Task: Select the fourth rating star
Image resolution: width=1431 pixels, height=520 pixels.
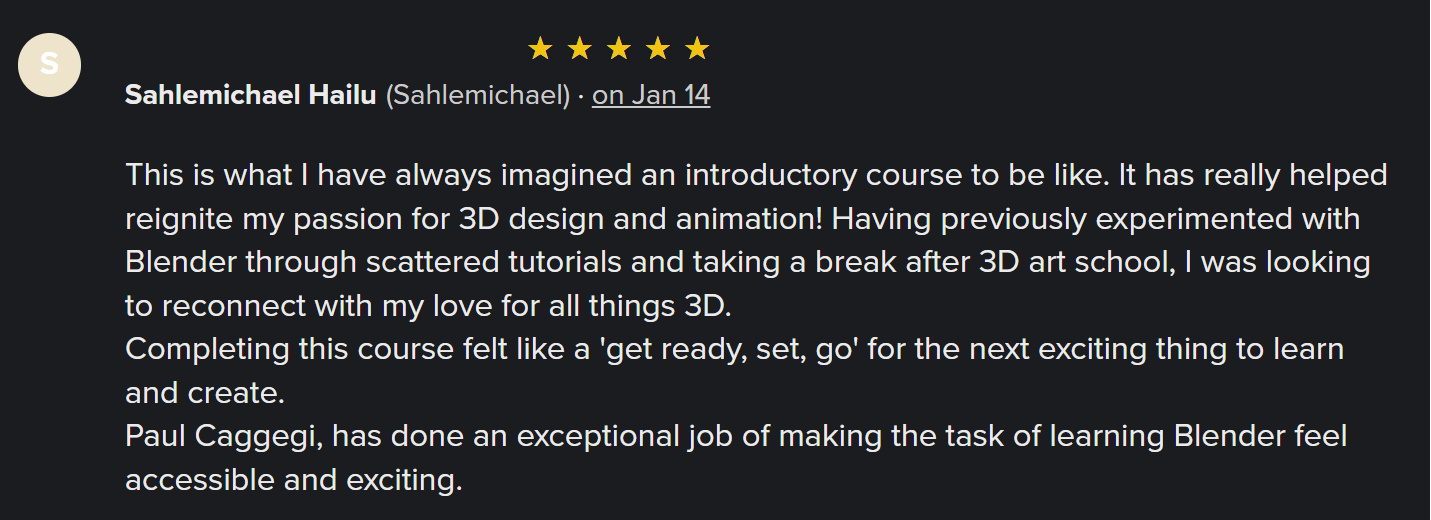Action: pos(658,47)
